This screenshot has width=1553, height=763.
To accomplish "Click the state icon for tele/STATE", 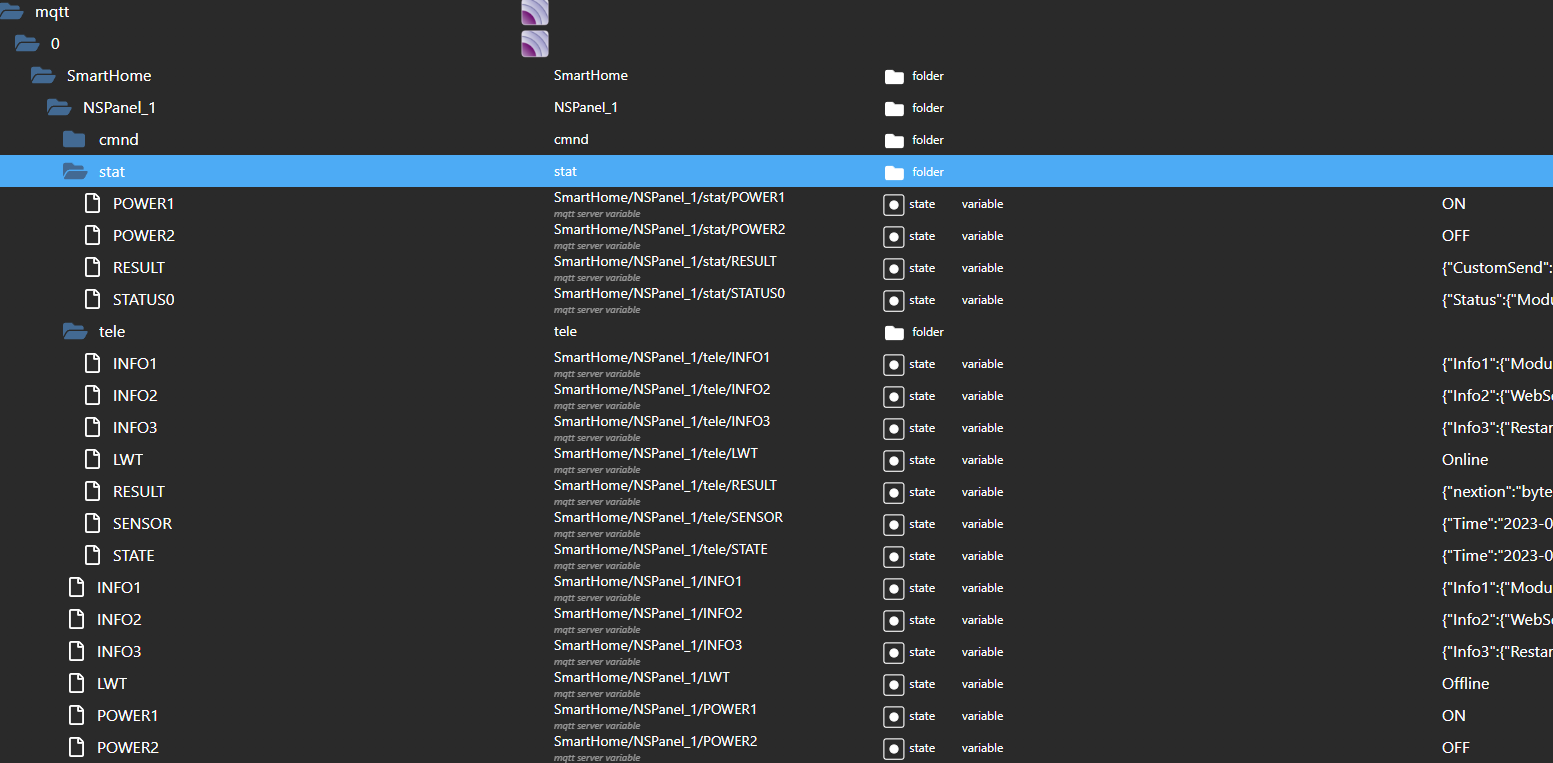I will (x=894, y=556).
